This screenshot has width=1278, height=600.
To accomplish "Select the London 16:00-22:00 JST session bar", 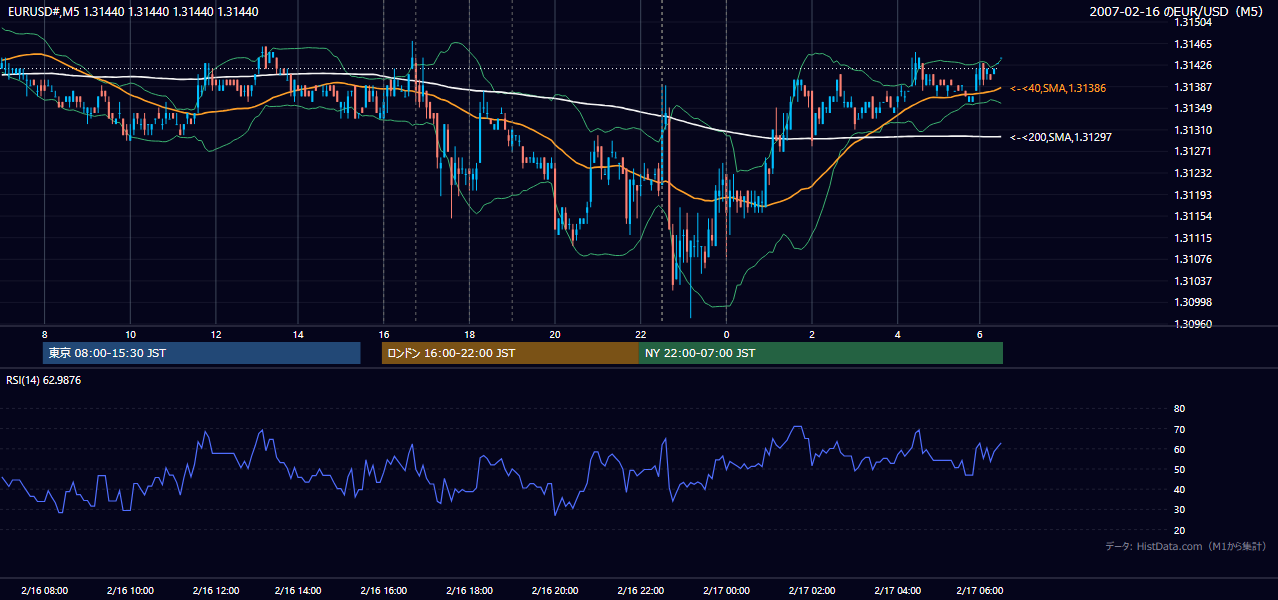I will pos(510,353).
